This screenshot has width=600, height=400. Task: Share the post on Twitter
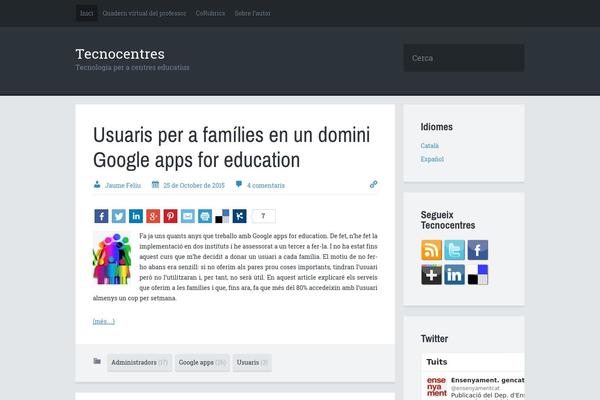coord(119,216)
